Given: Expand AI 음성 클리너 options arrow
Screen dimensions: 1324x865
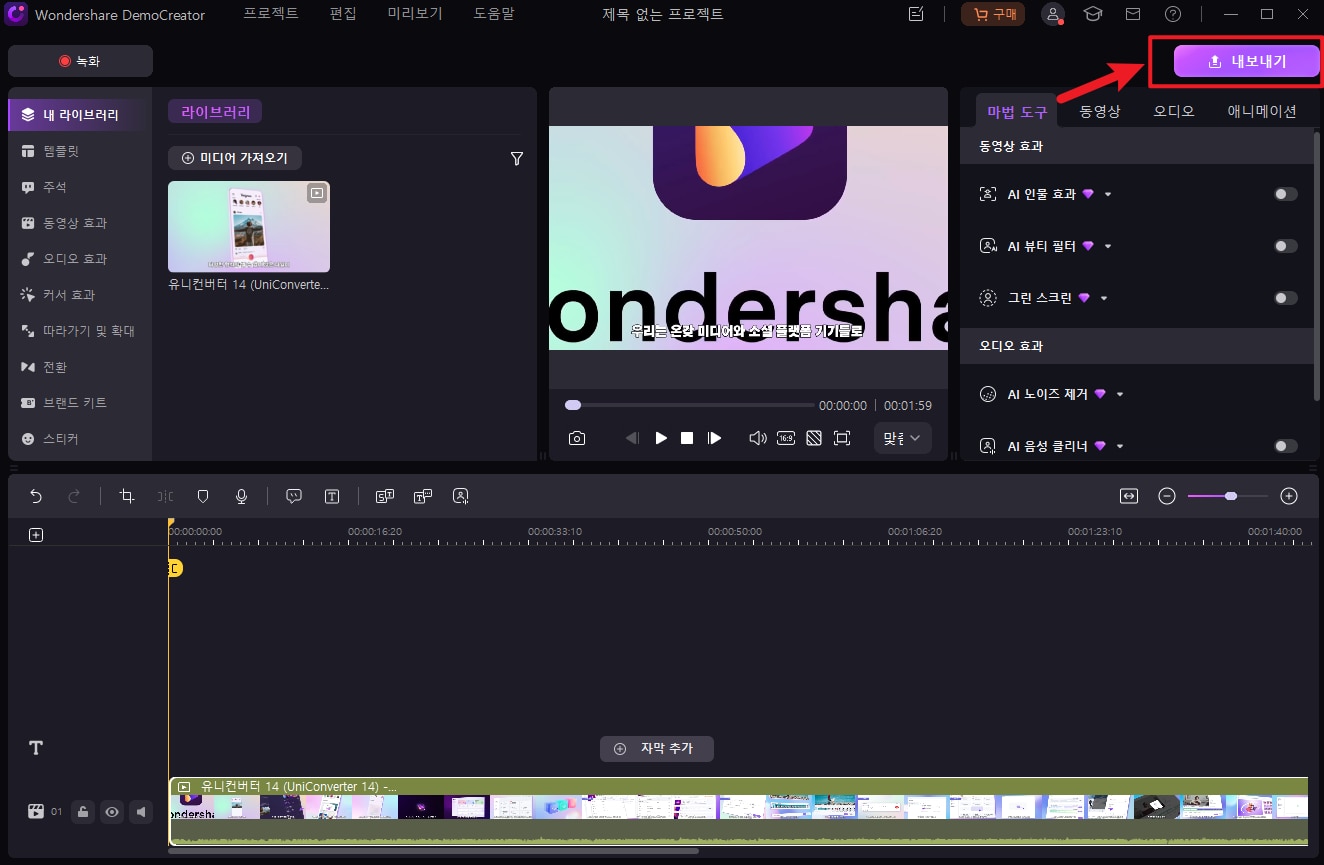Looking at the screenshot, I should coord(1120,447).
